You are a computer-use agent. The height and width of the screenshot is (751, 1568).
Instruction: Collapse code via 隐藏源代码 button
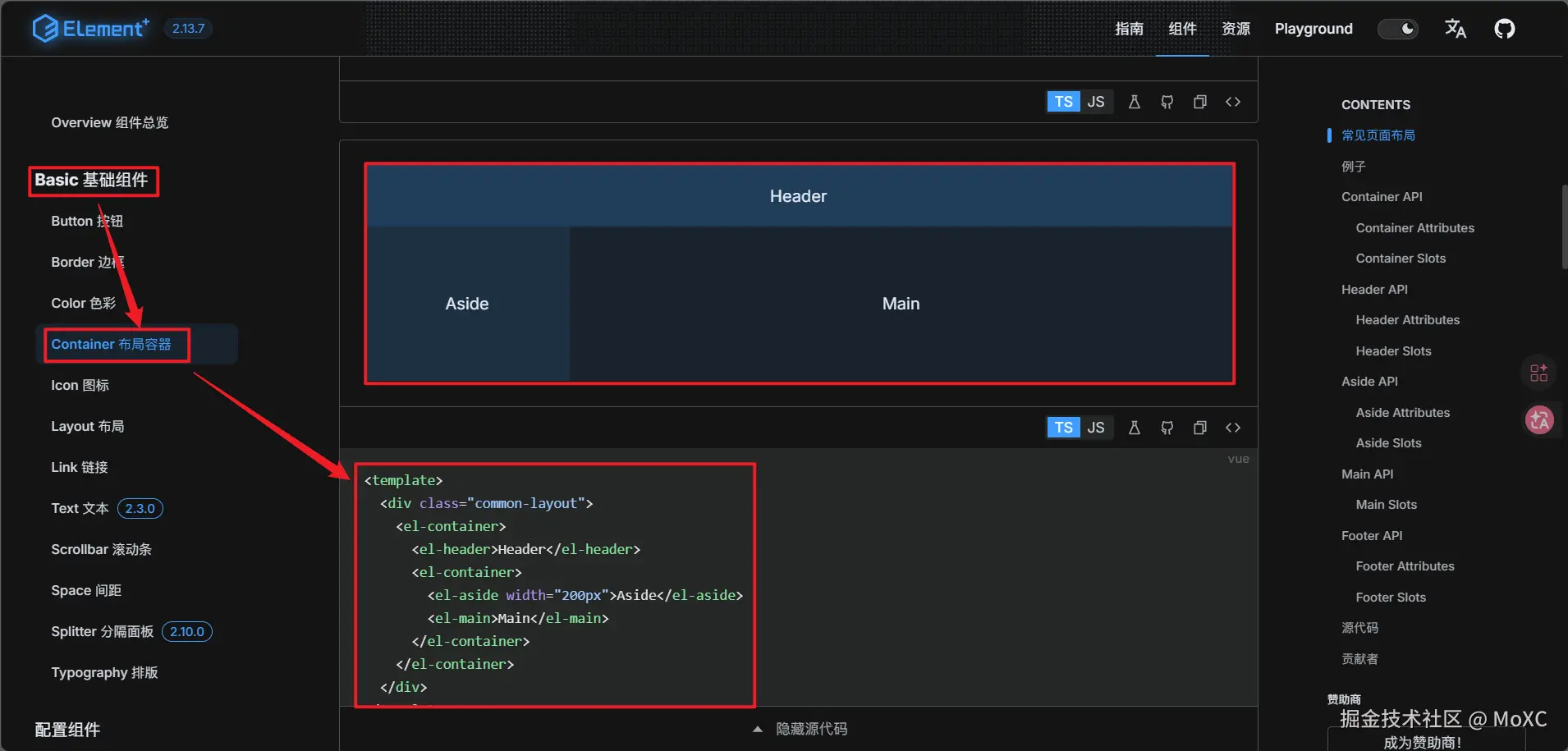[x=799, y=729]
